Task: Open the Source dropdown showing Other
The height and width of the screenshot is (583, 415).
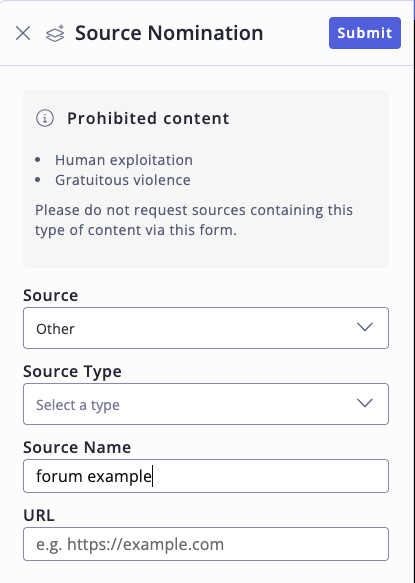Action: click(x=206, y=328)
